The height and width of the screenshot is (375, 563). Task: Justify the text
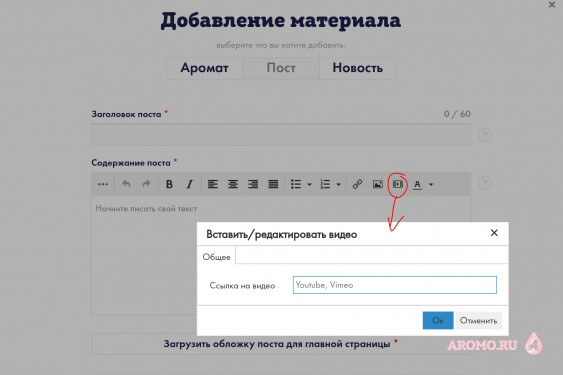point(273,184)
